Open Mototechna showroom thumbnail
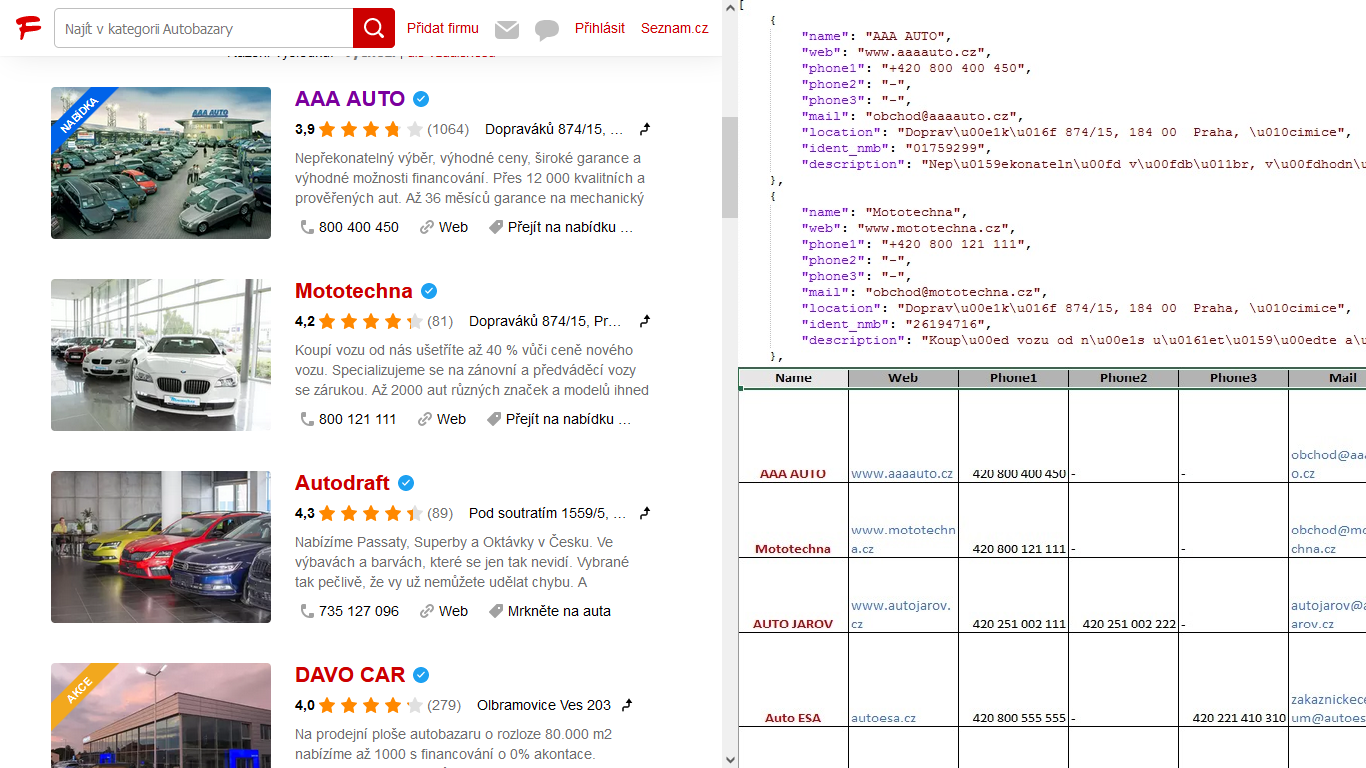Screen dimensions: 1366x768 [161, 355]
